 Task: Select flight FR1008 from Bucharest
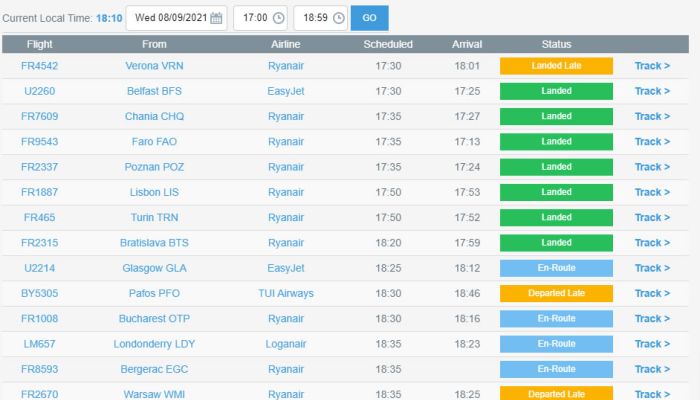[40, 318]
